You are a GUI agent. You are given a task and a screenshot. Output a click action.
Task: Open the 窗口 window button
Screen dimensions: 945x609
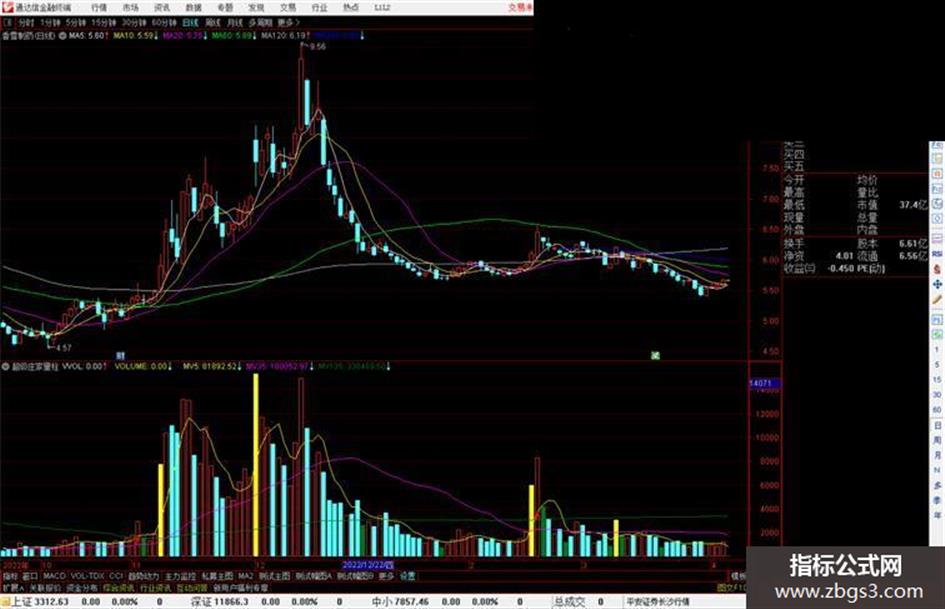coord(30,576)
